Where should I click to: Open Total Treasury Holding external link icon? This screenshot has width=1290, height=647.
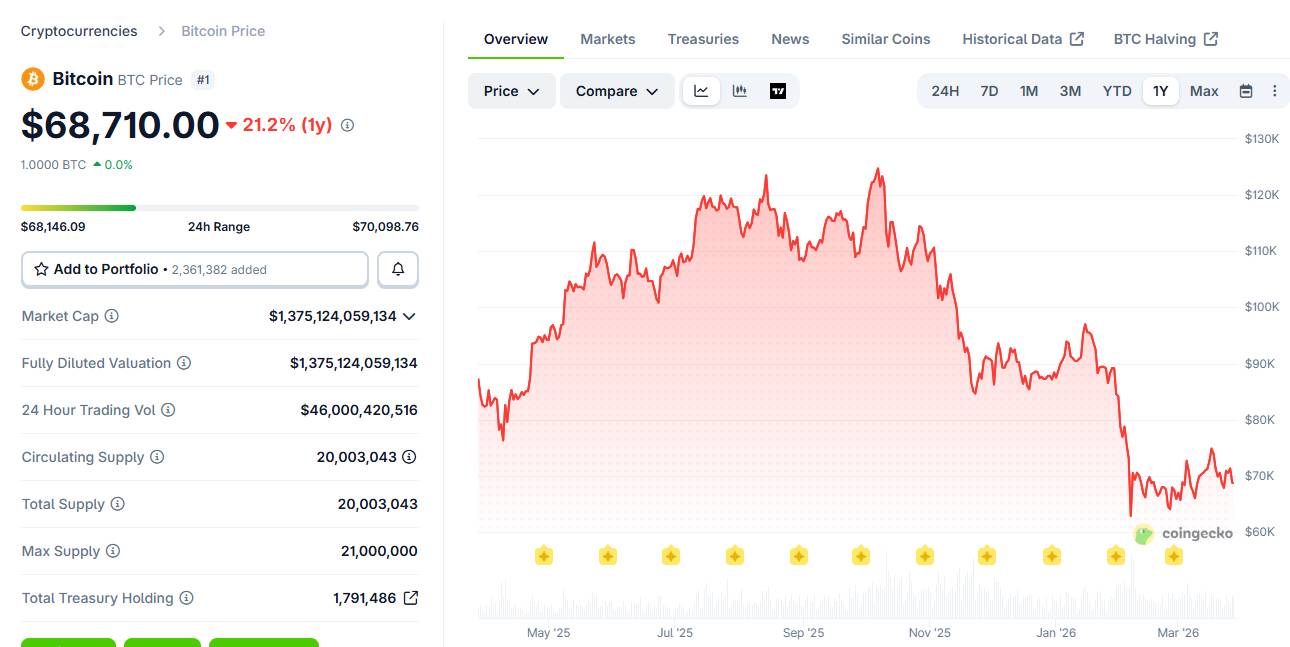[410, 598]
